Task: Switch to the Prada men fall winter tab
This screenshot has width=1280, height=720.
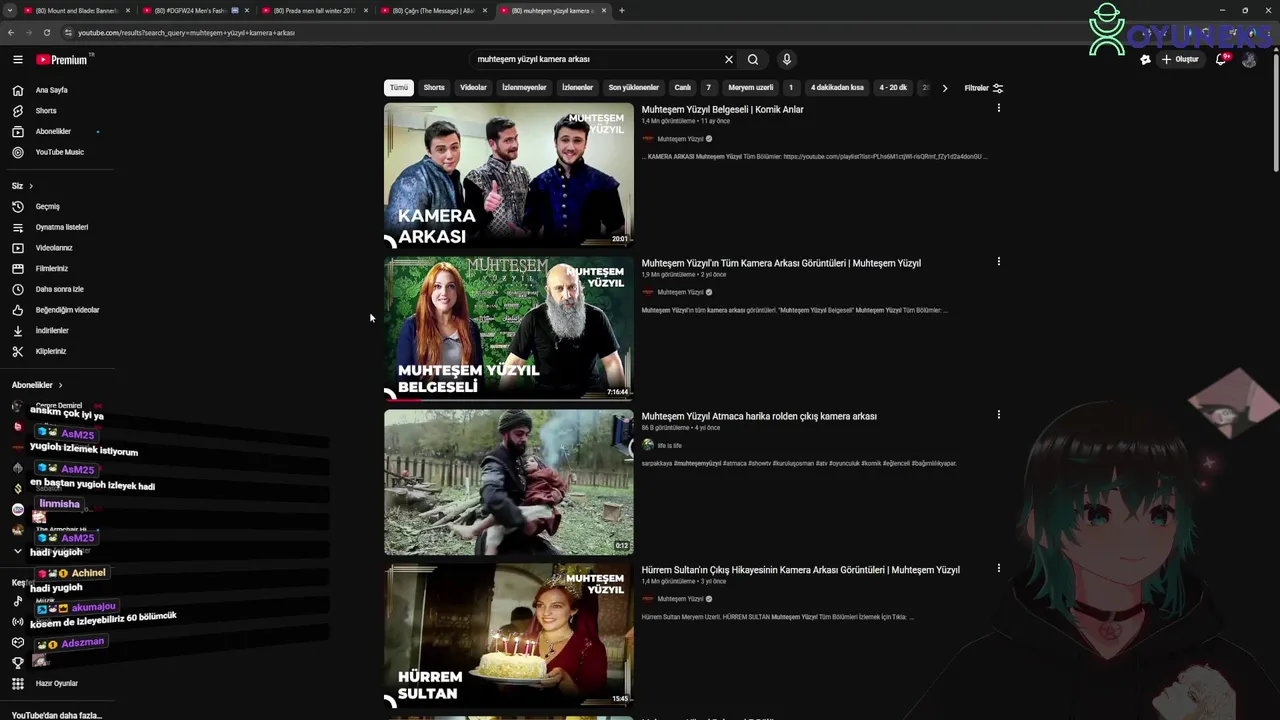Action: click(314, 11)
